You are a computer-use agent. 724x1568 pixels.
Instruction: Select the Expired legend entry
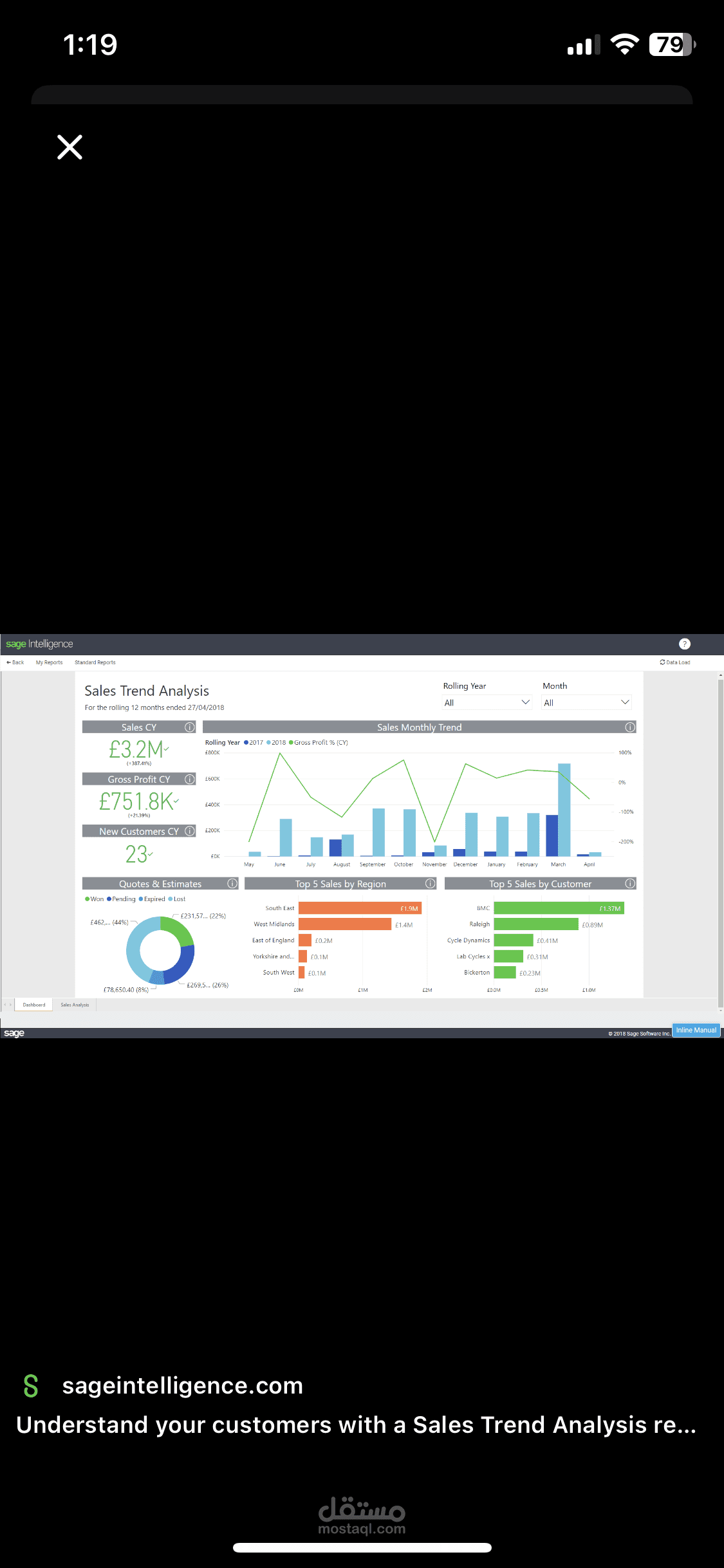point(152,899)
